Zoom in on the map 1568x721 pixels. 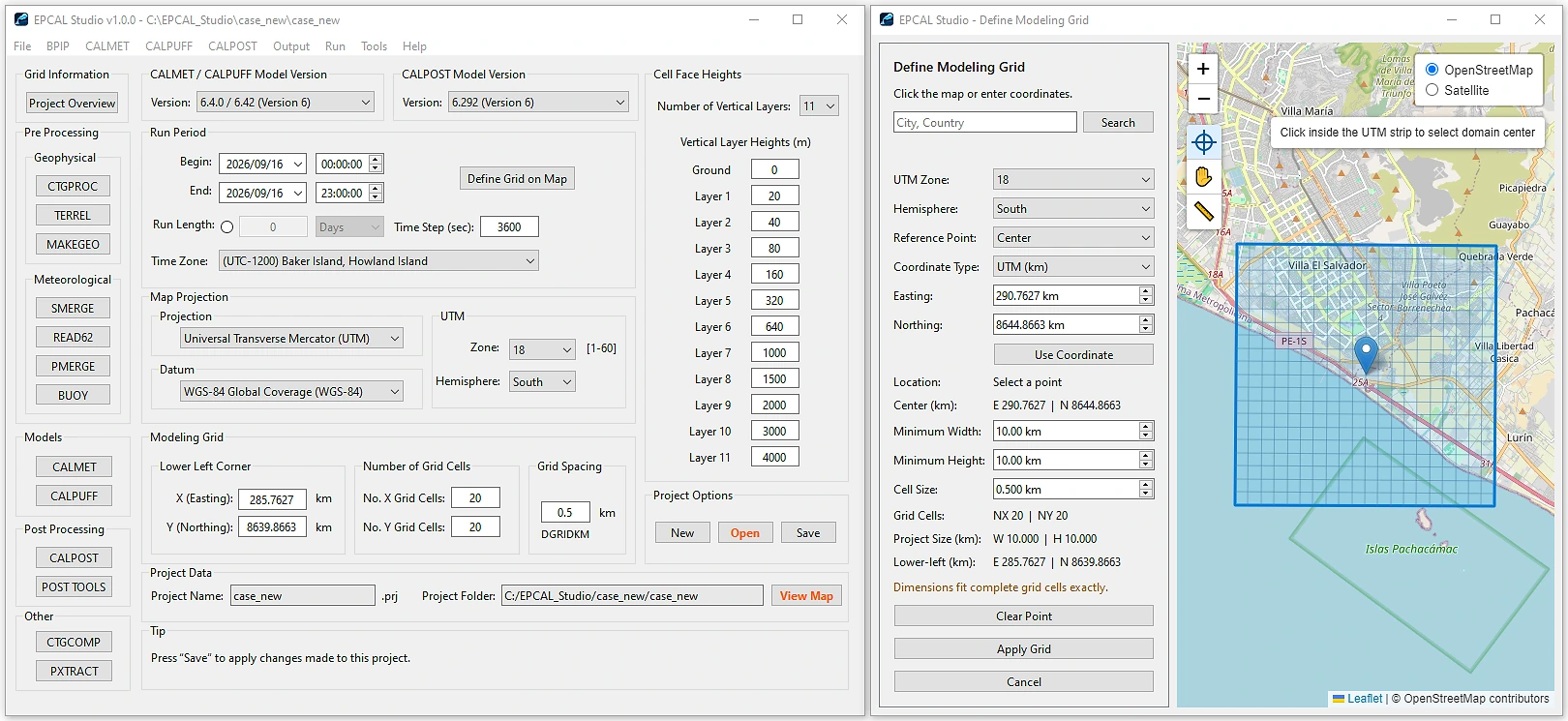pyautogui.click(x=1203, y=69)
